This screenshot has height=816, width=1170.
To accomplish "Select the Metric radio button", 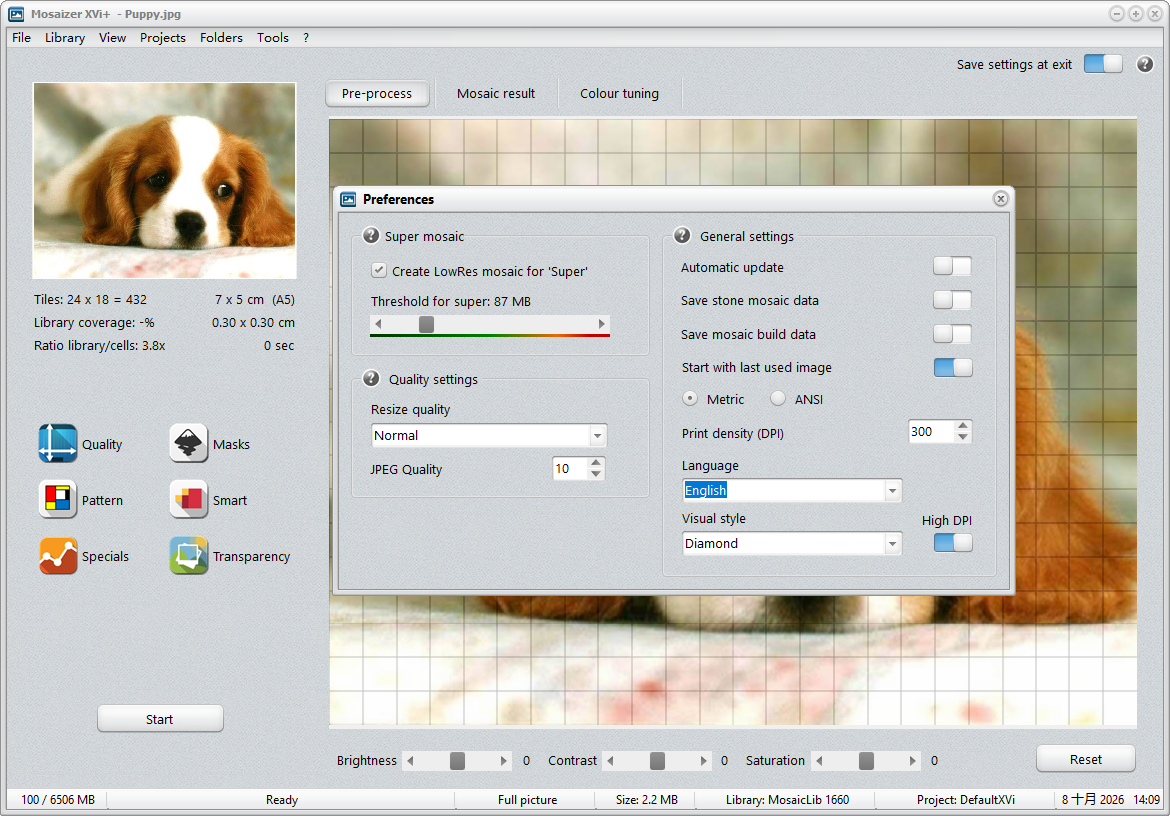I will point(690,399).
